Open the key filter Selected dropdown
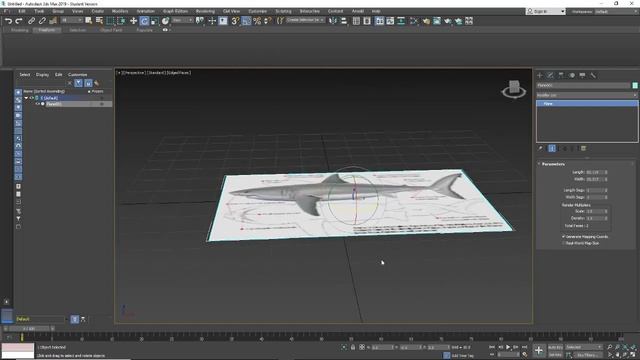This screenshot has width=640, height=360. point(584,347)
